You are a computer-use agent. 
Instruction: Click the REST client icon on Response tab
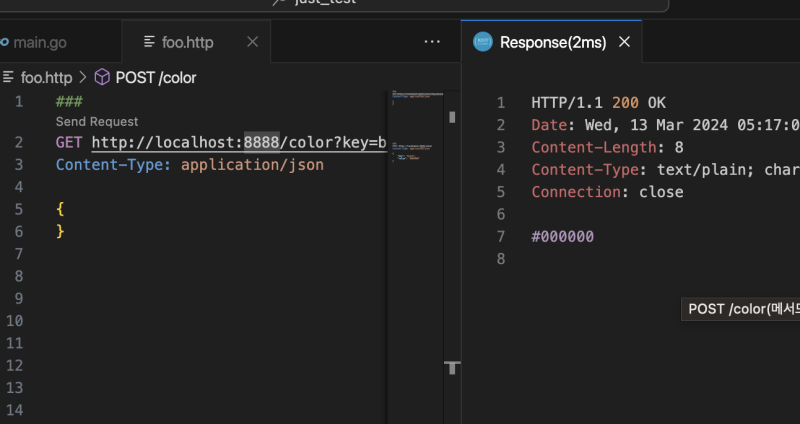pyautogui.click(x=483, y=42)
